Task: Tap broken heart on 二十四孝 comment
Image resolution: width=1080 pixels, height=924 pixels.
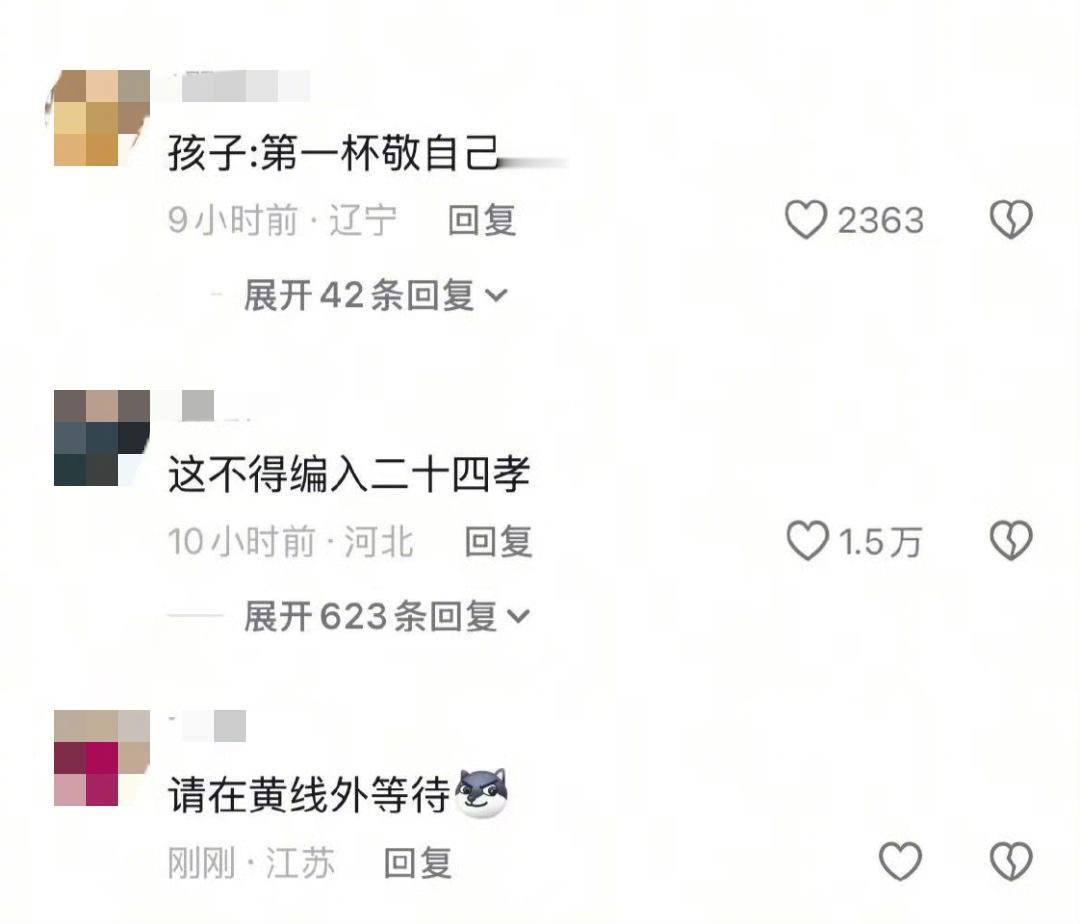Action: coord(1011,540)
